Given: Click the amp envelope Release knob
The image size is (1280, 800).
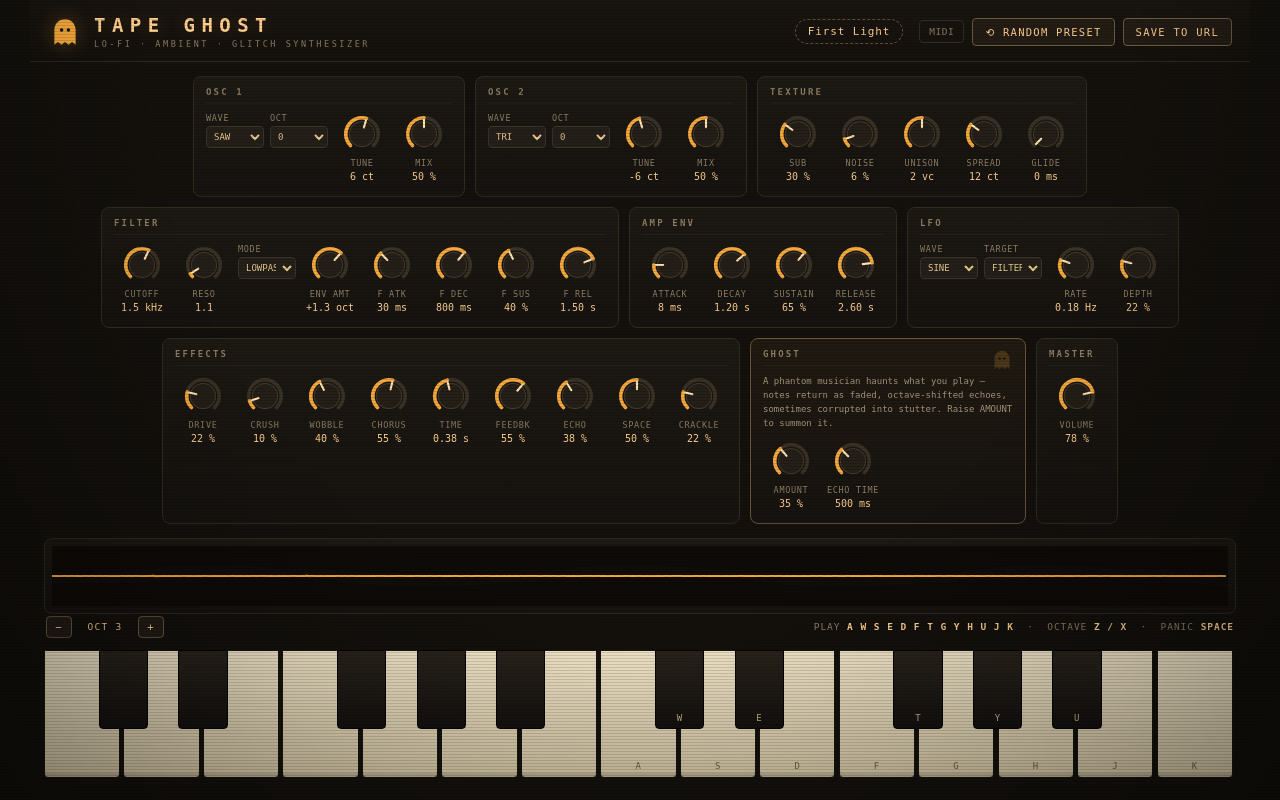Looking at the screenshot, I should (x=856, y=265).
